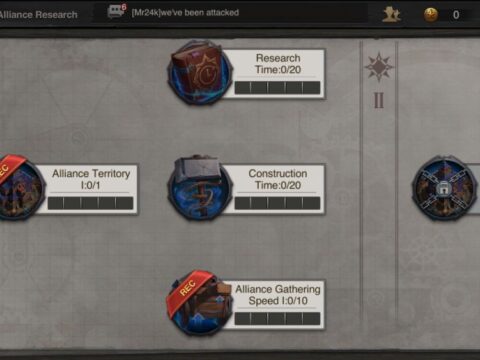
Task: Click the Alliance Gathering Speed progress bar
Action: pos(277,319)
